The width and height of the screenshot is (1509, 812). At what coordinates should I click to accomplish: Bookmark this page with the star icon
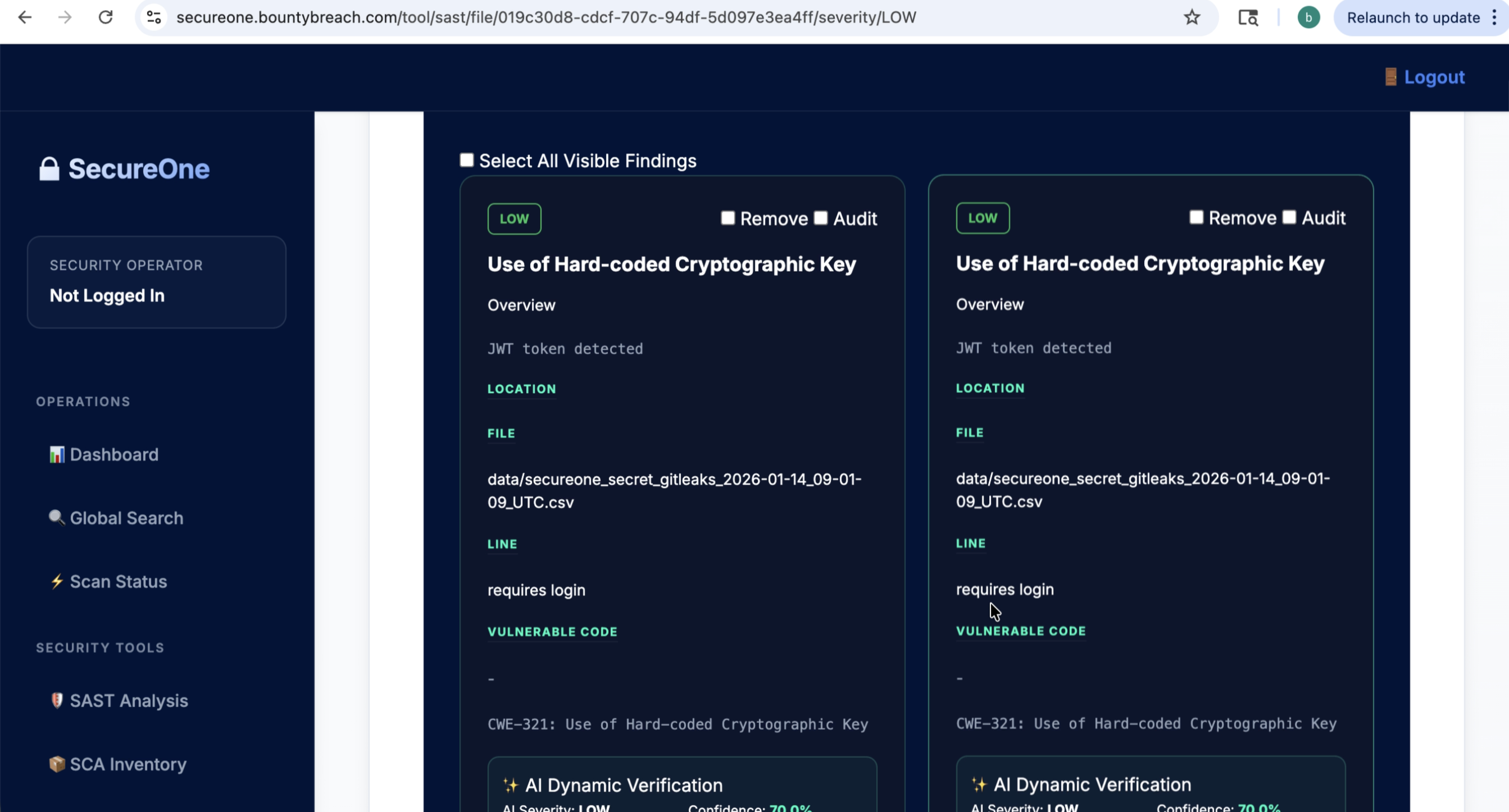click(1192, 17)
